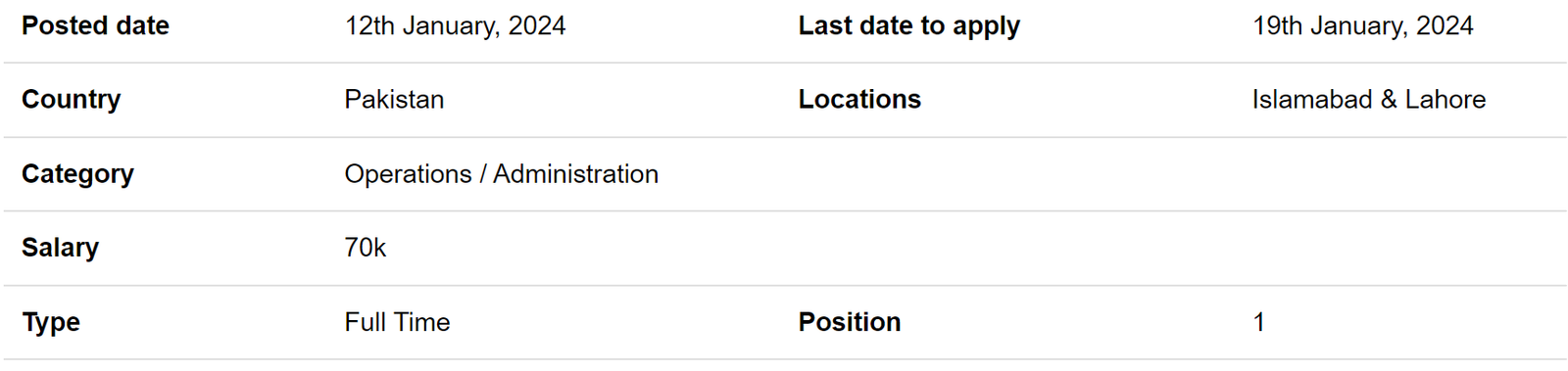The image size is (1568, 371).
Task: Click the word Operations in category
Action: coord(408,174)
